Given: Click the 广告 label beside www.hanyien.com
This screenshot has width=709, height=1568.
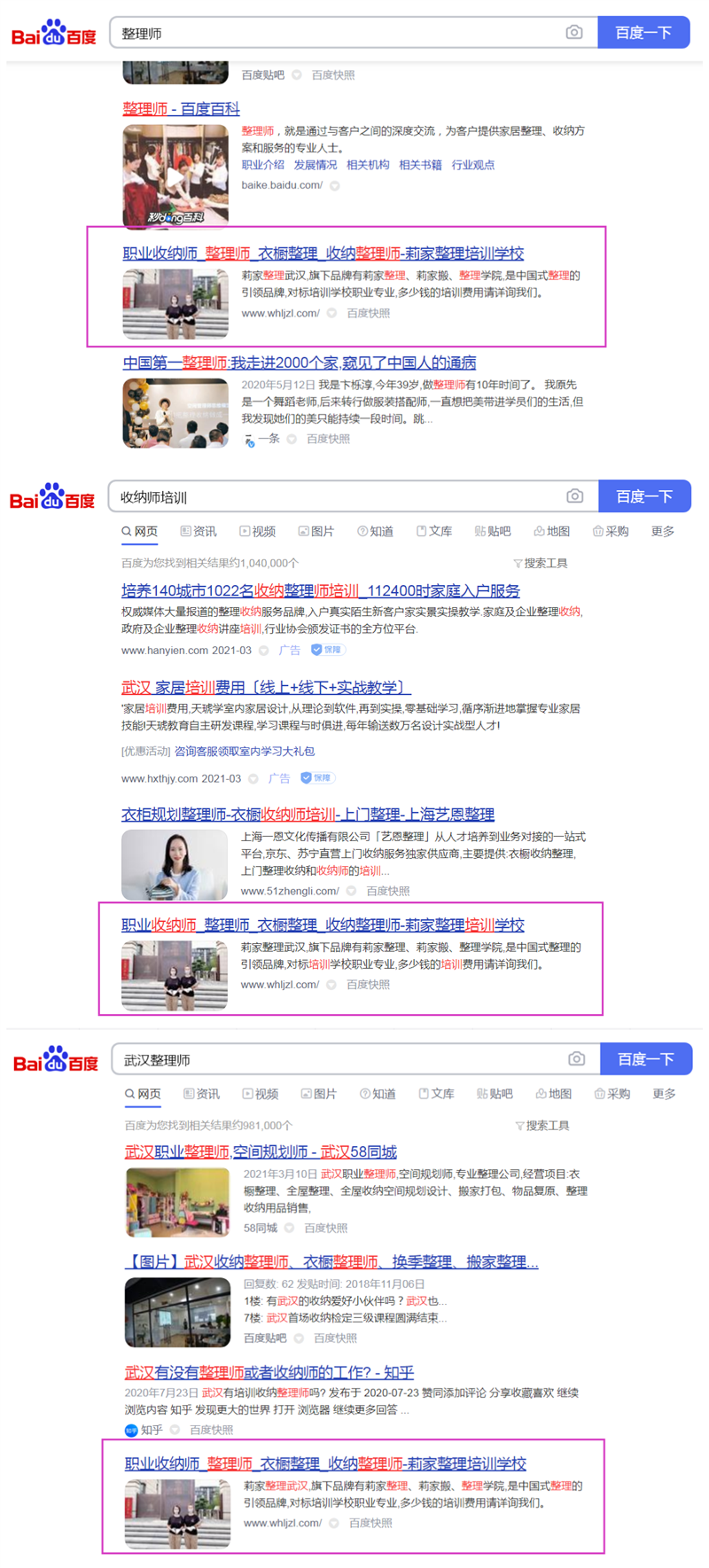Looking at the screenshot, I should 290,651.
